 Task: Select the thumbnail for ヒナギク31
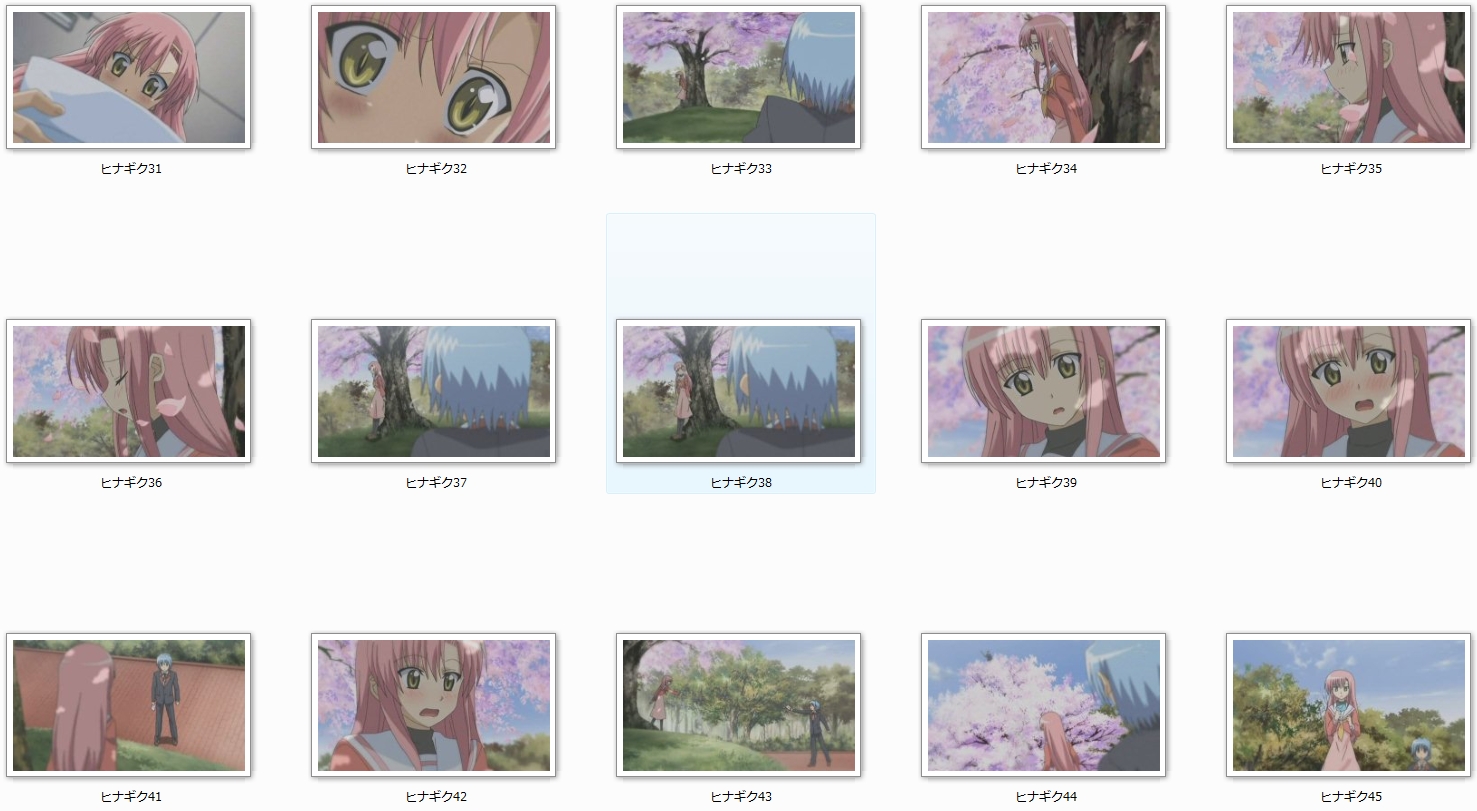129,78
